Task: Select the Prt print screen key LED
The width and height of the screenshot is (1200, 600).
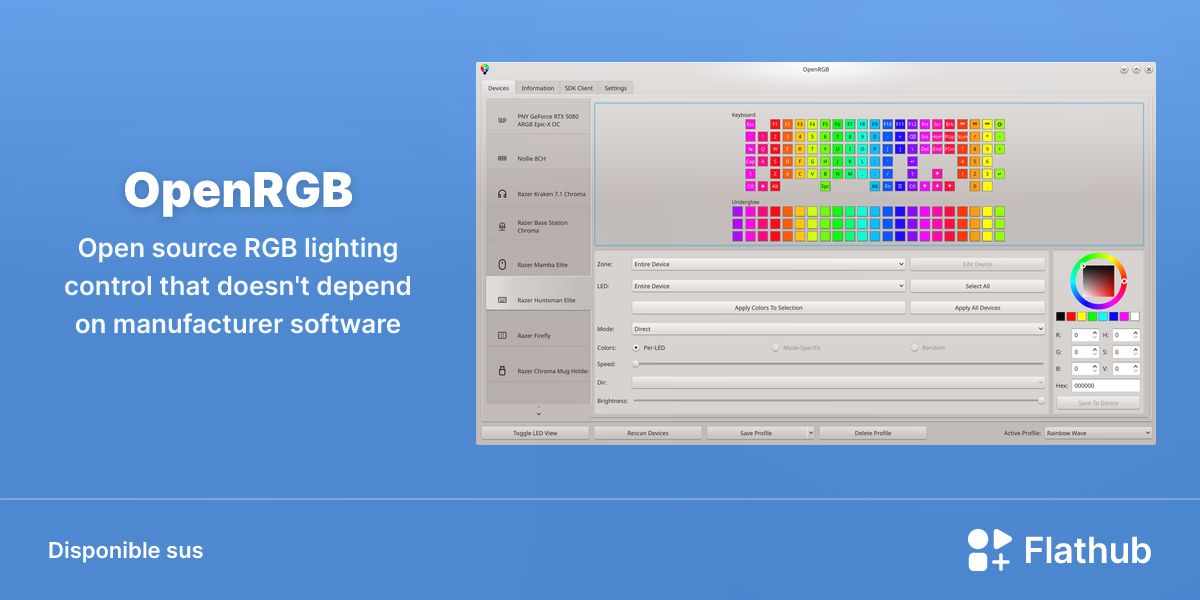Action: (x=924, y=124)
